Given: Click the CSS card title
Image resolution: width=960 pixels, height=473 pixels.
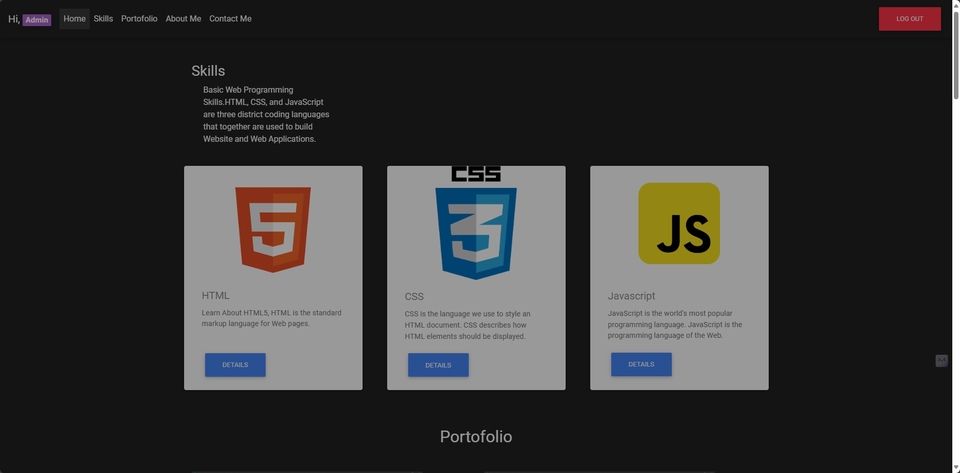Looking at the screenshot, I should tap(414, 297).
